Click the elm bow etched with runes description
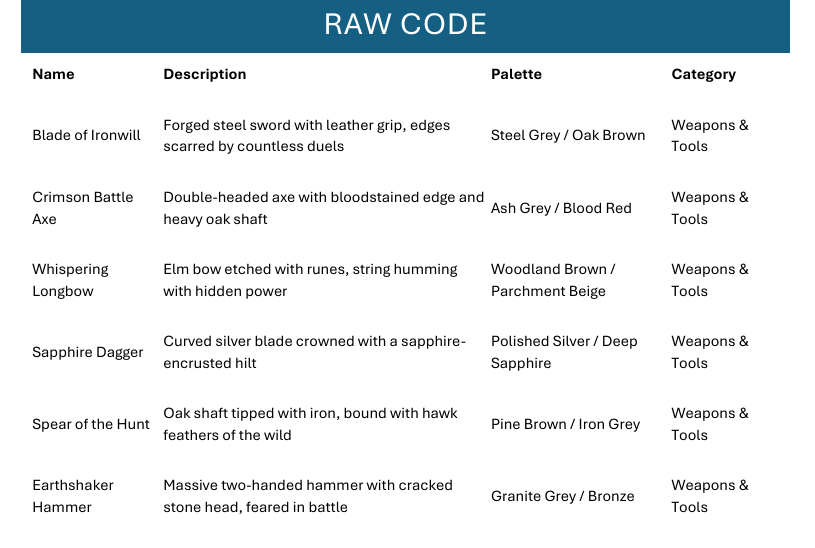The image size is (815, 548). (x=310, y=280)
